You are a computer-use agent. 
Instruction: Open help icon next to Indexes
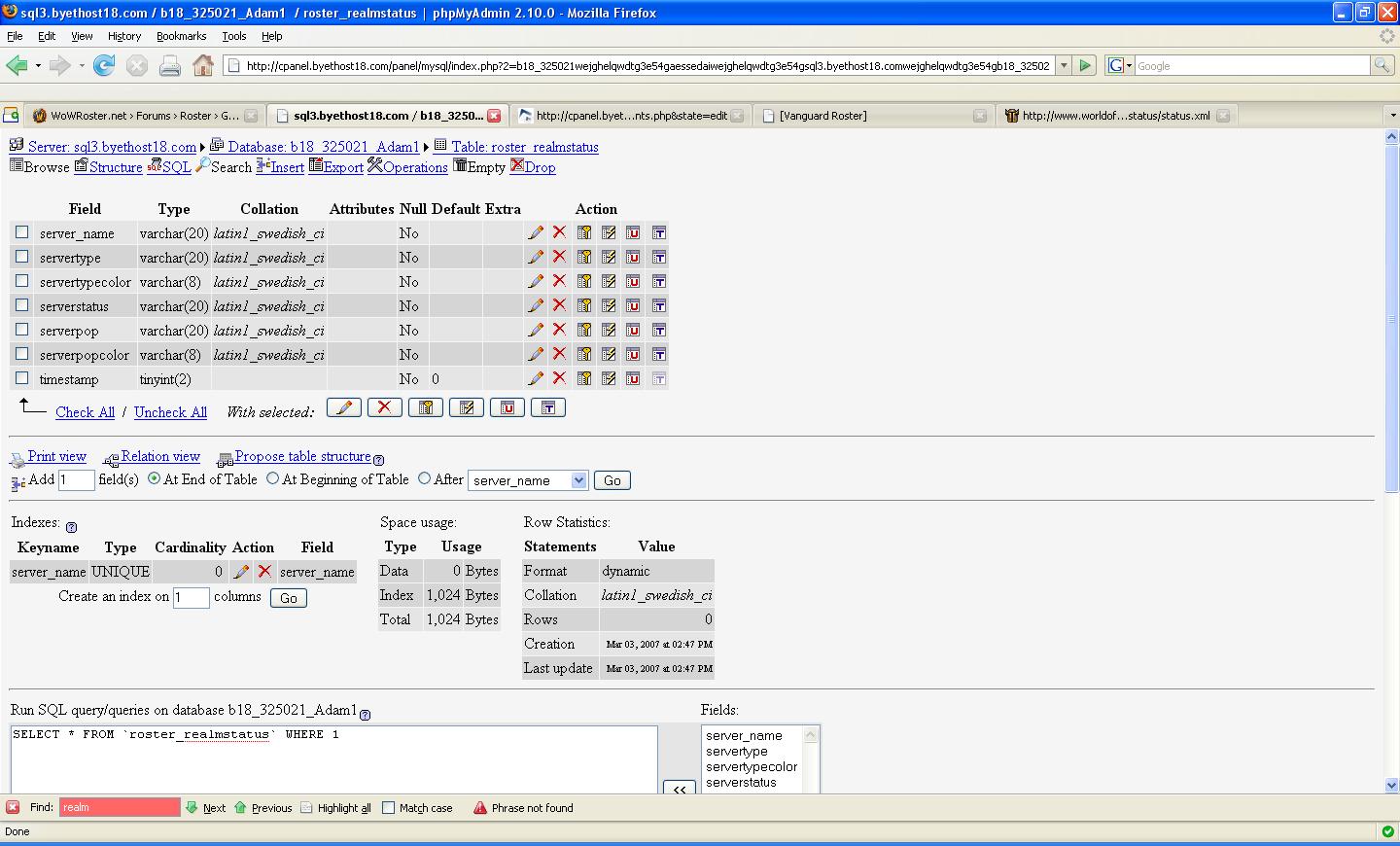coord(72,527)
